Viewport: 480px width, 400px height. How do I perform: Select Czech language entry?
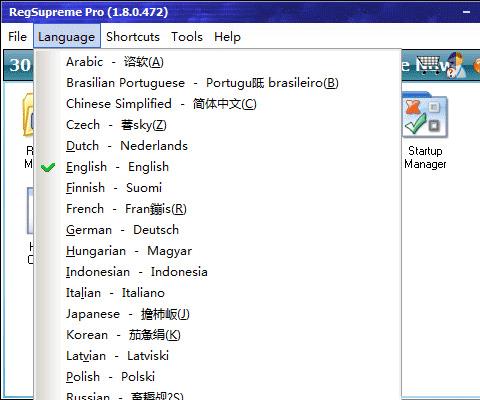(x=218, y=125)
